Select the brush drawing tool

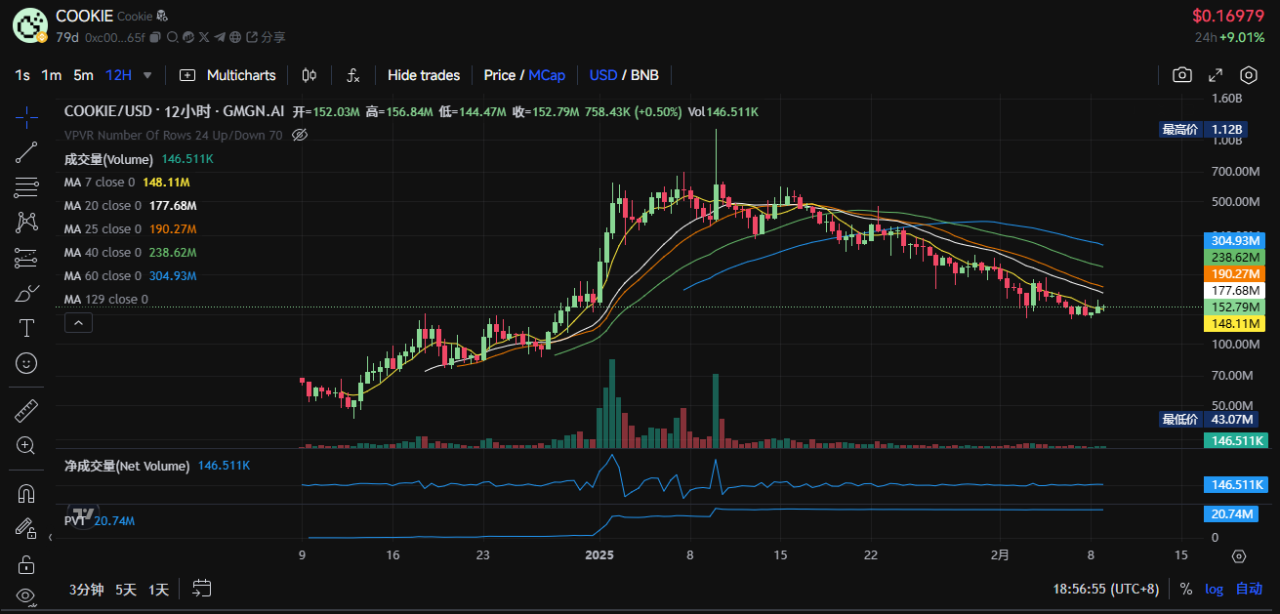pos(27,293)
